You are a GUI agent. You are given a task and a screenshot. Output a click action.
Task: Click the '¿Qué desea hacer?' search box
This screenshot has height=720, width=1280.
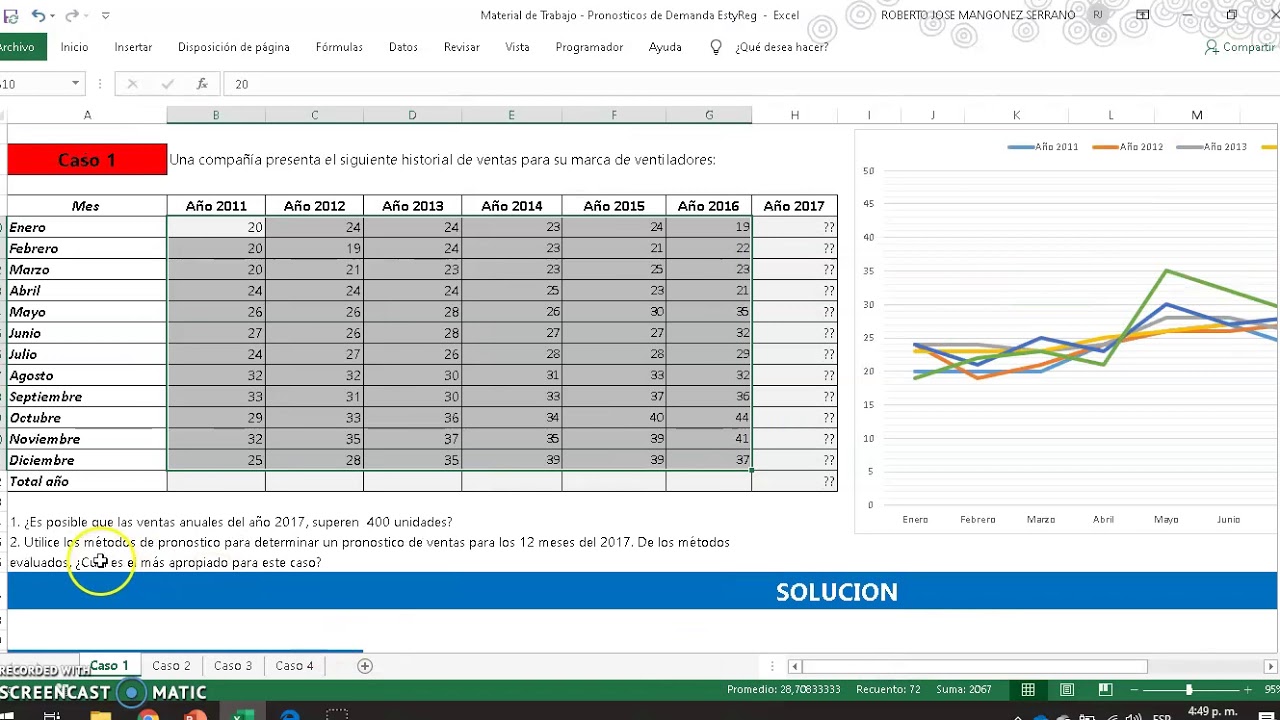pyautogui.click(x=781, y=47)
